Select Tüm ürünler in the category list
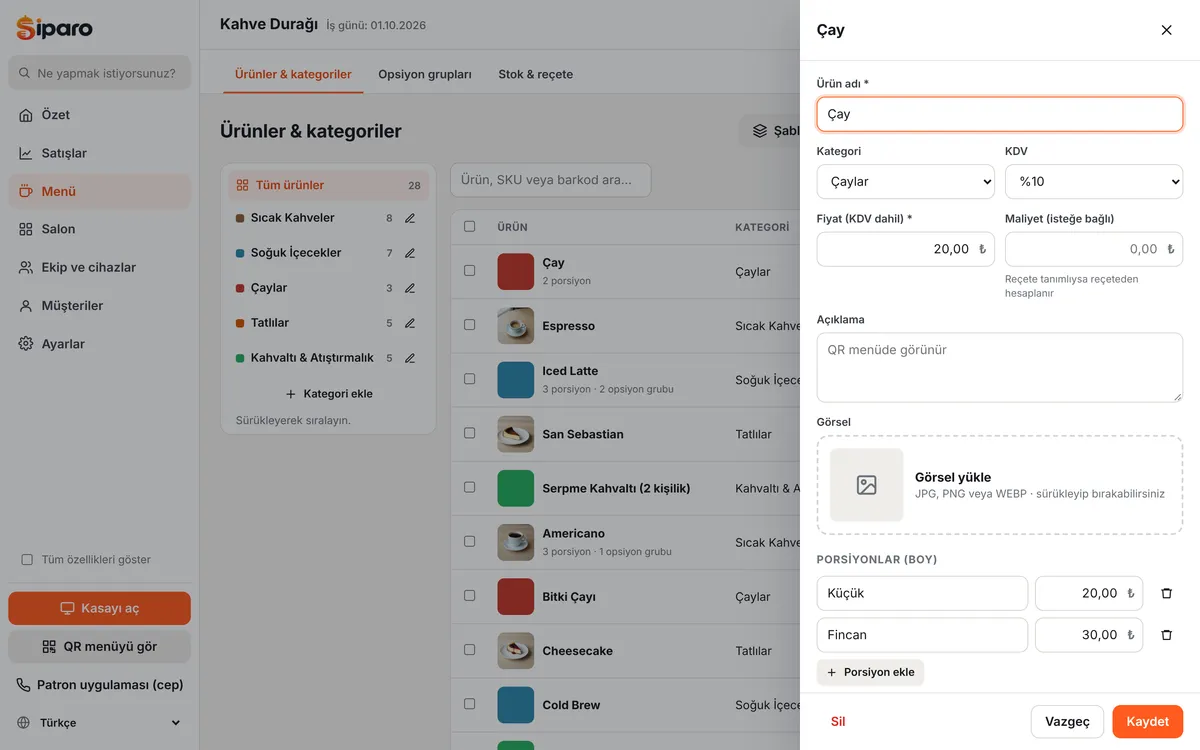This screenshot has width=1200, height=750. click(328, 185)
